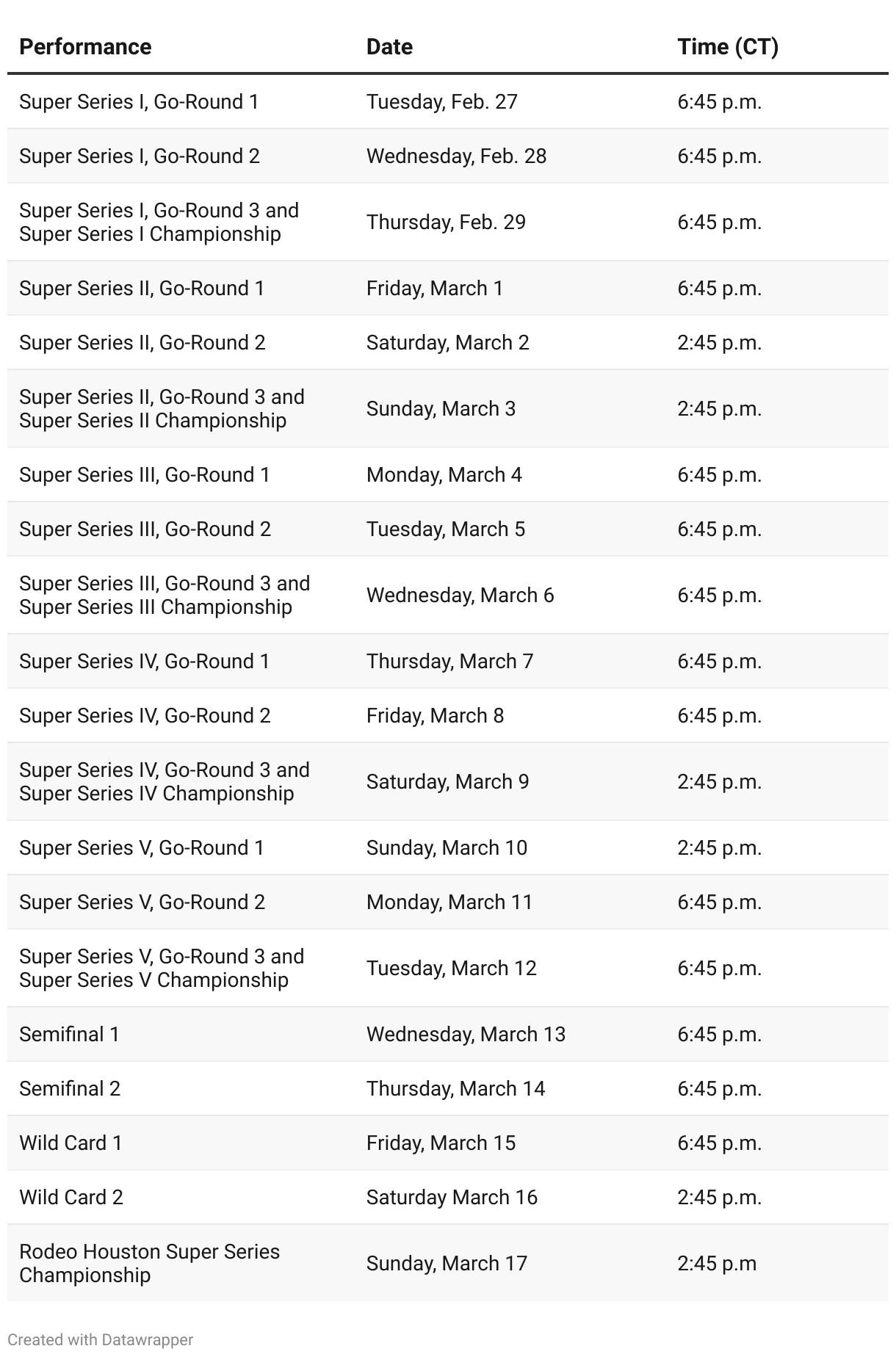Select Super Series II, Go-Round 1 entry

point(142,288)
